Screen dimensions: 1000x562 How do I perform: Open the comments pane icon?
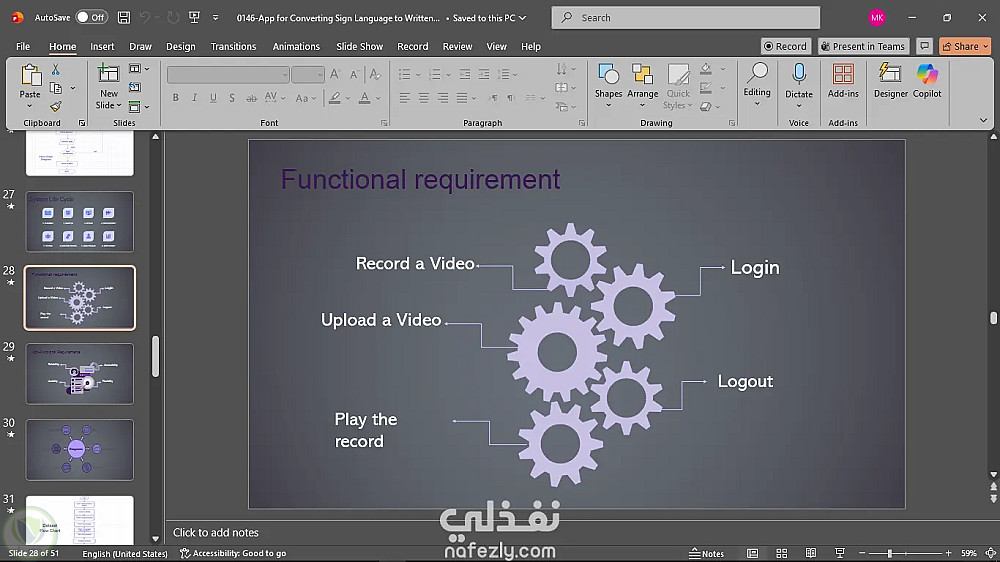coord(924,46)
